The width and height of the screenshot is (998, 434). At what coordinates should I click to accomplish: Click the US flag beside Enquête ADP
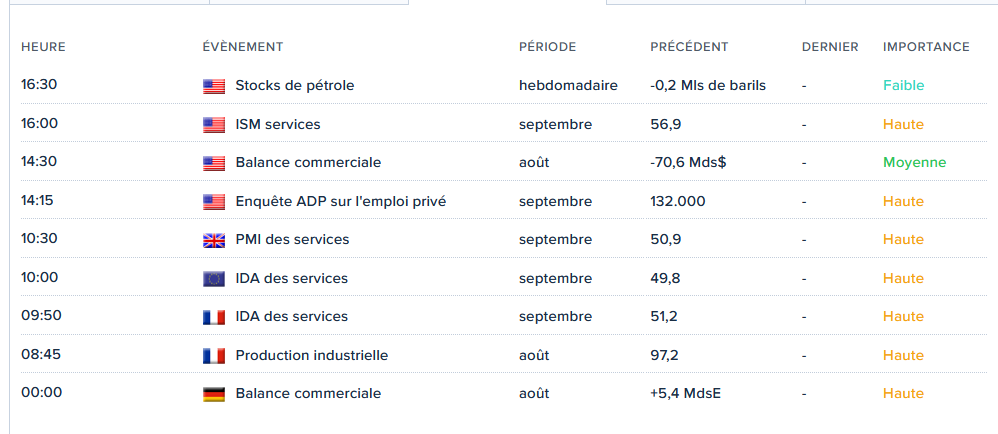tap(214, 202)
